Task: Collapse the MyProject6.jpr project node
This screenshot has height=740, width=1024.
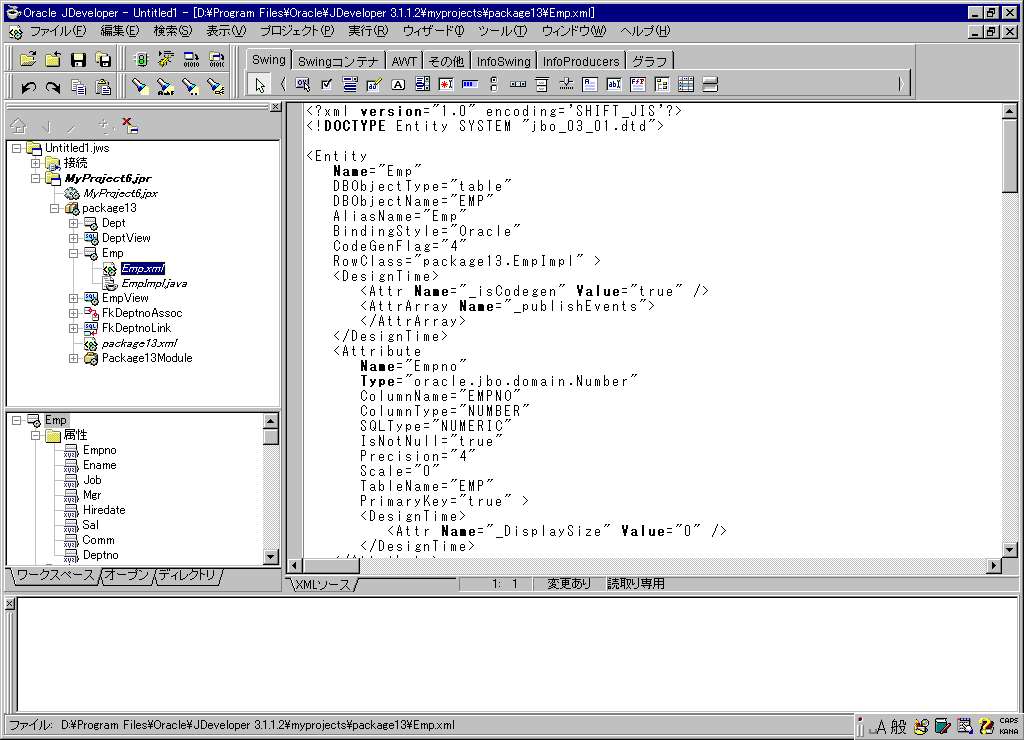Action: pyautogui.click(x=36, y=178)
